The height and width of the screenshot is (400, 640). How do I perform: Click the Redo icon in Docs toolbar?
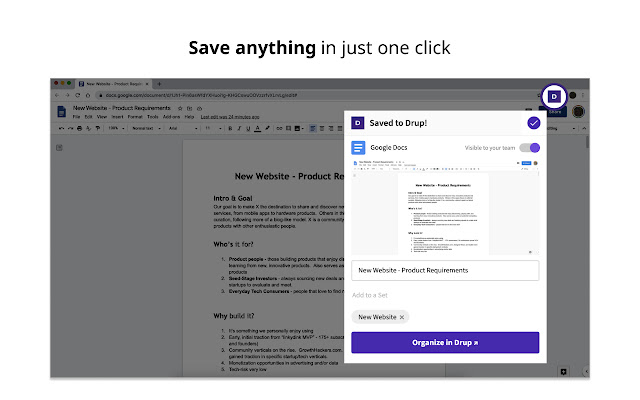(x=70, y=128)
